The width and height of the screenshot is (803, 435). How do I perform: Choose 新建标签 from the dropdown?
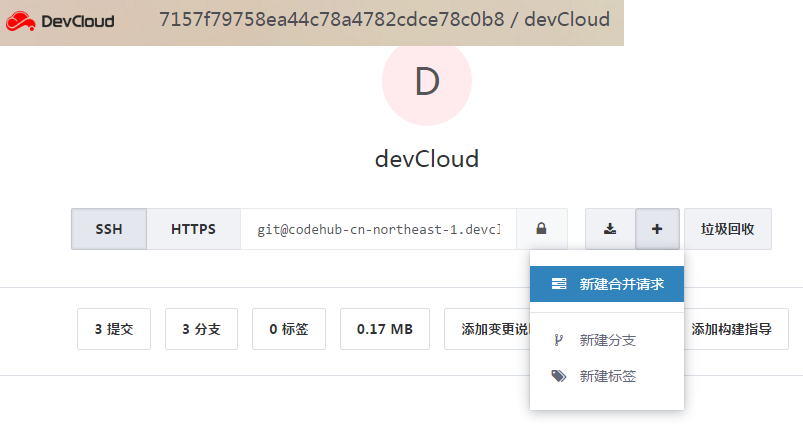point(607,376)
